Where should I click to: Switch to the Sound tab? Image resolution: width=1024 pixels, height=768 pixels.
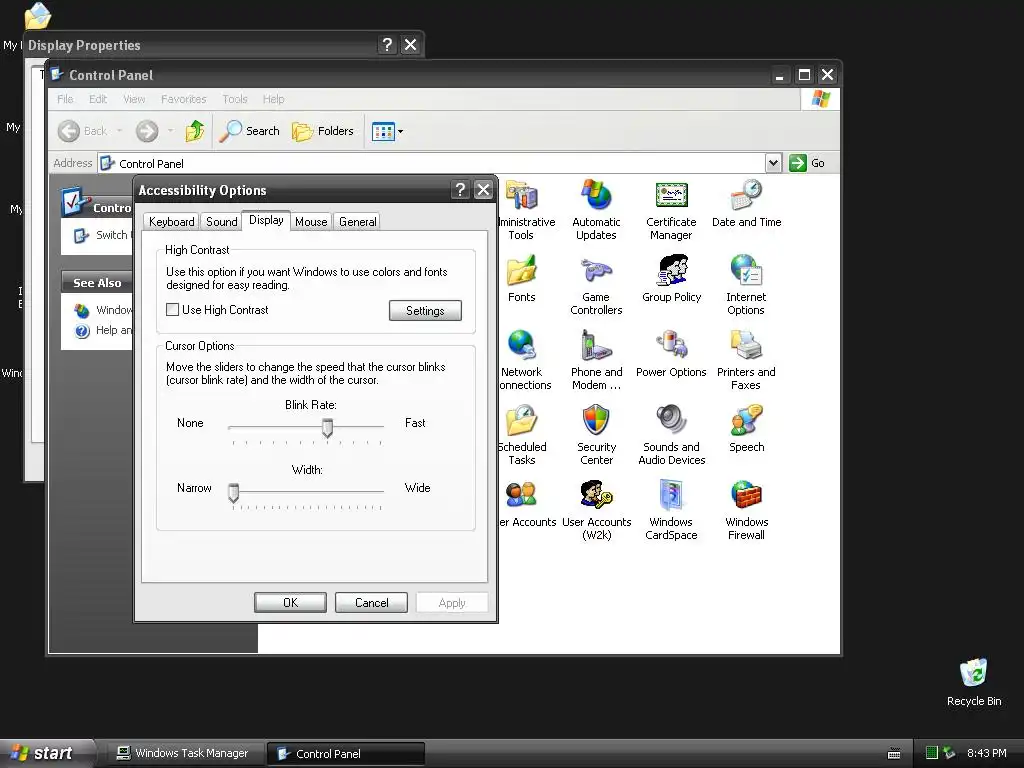click(221, 221)
